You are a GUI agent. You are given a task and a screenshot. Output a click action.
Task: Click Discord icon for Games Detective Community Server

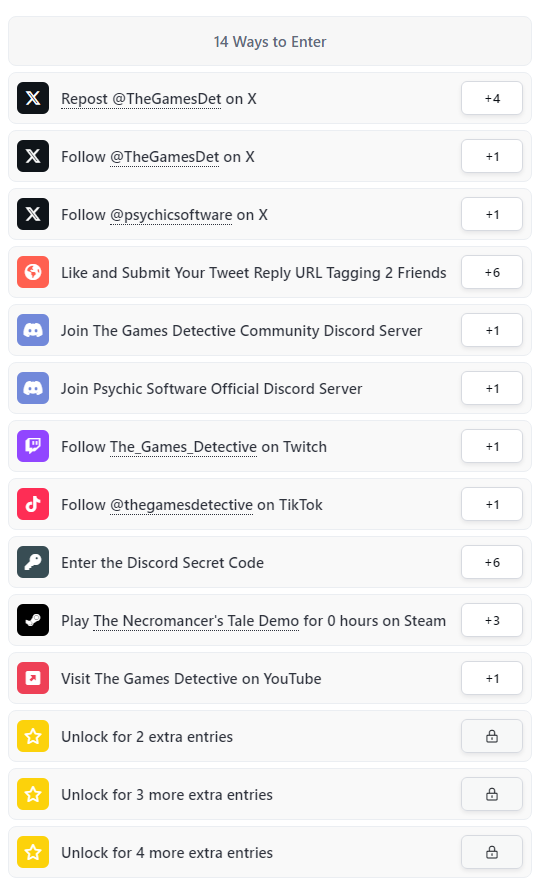tap(33, 330)
